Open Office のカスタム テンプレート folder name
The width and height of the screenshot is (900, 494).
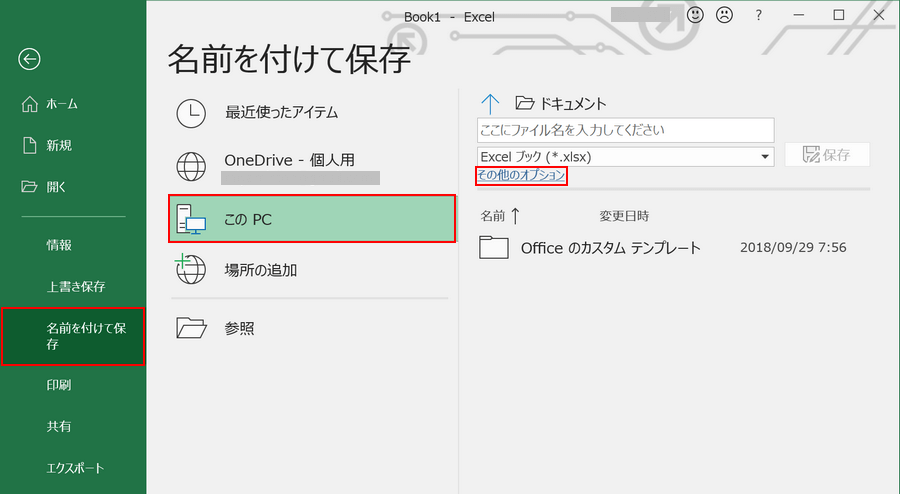pos(611,248)
